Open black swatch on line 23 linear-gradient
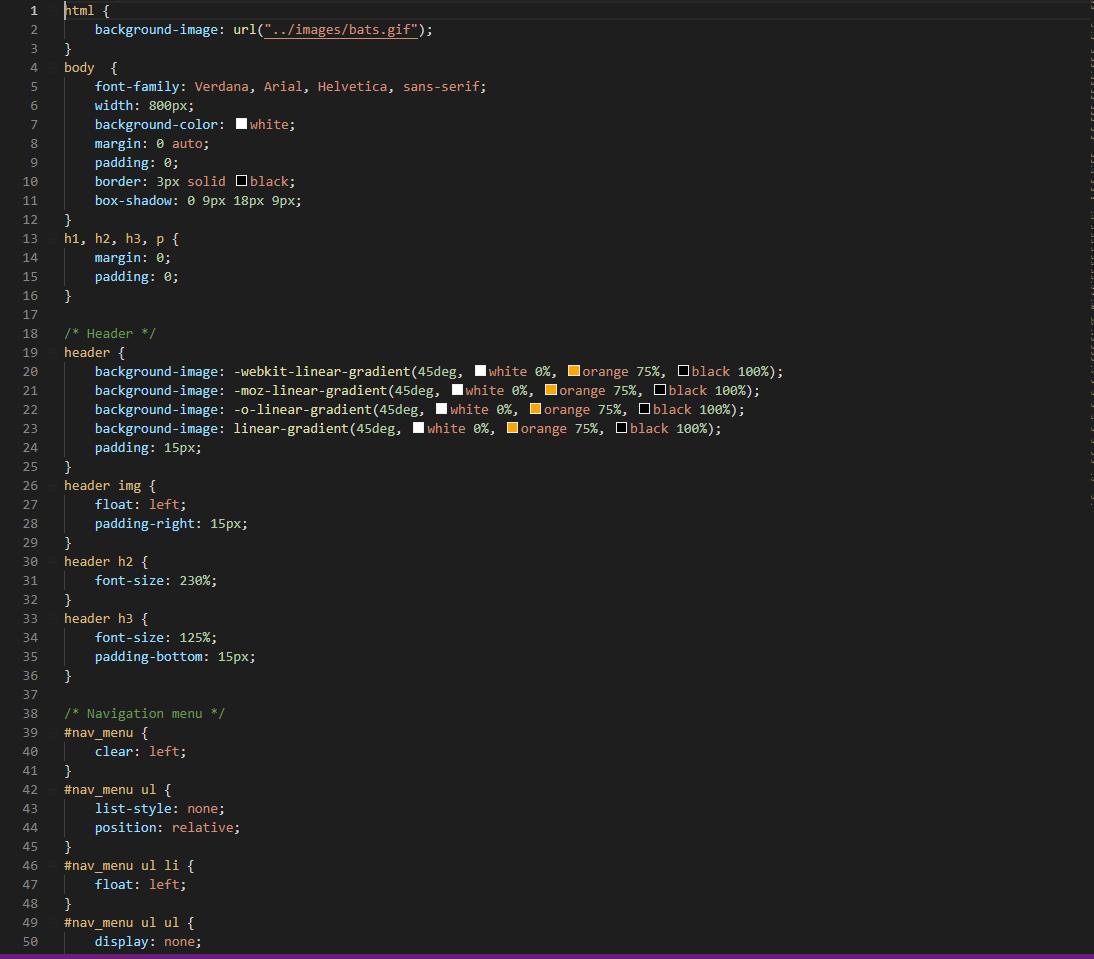 (x=622, y=428)
